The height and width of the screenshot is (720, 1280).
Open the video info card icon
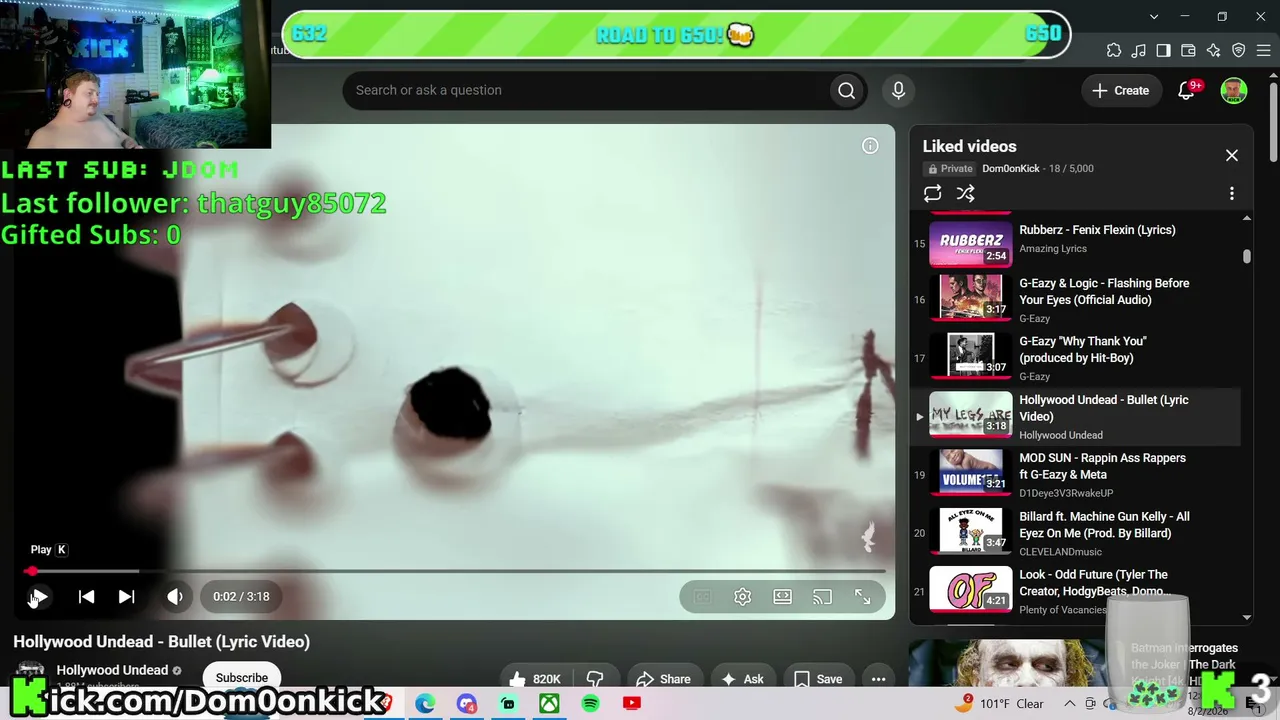(870, 146)
